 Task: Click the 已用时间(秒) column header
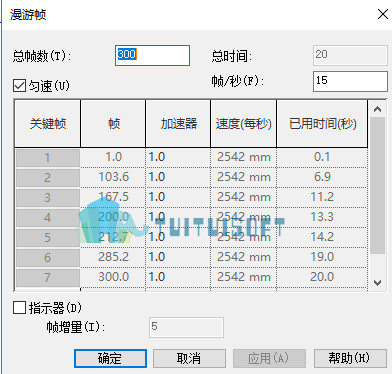322,124
